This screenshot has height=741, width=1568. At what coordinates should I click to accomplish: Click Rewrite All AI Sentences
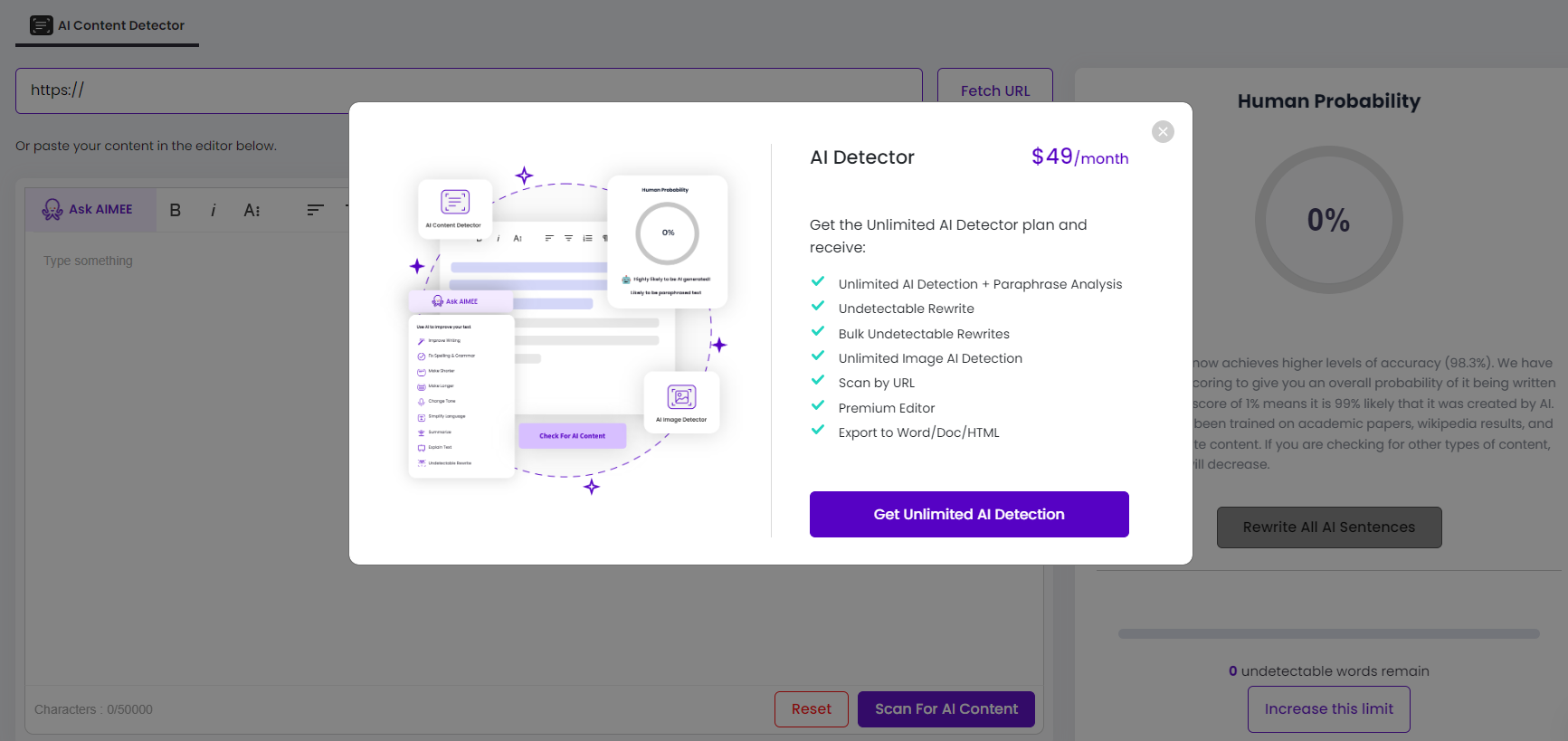point(1328,527)
